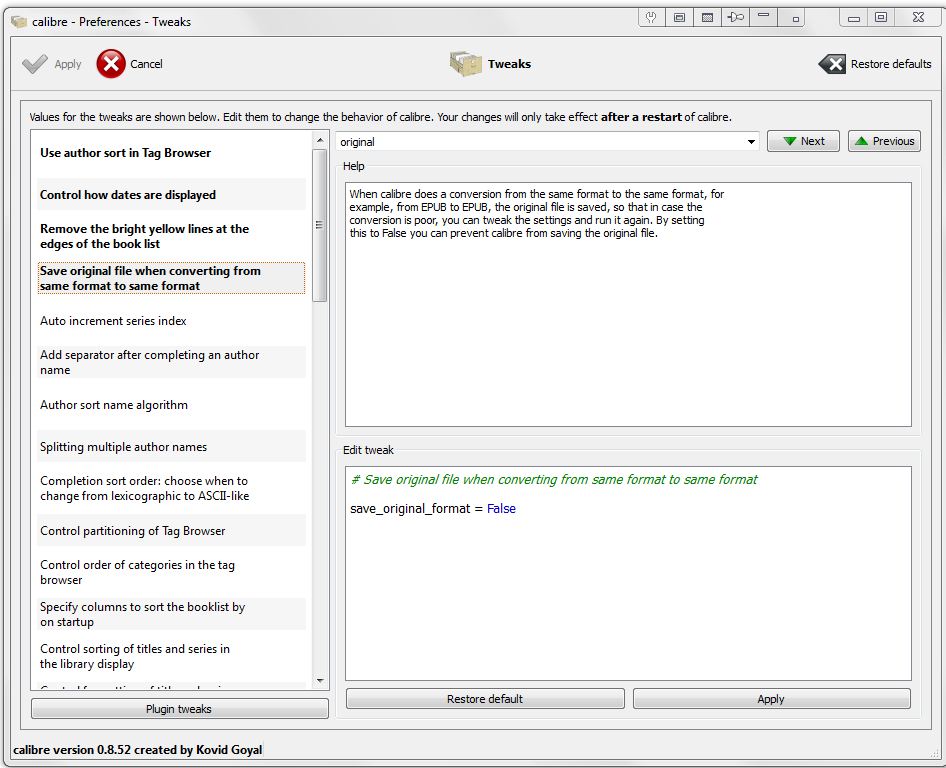Go to Previous search match
Screen dimensions: 946x768
(x=884, y=141)
